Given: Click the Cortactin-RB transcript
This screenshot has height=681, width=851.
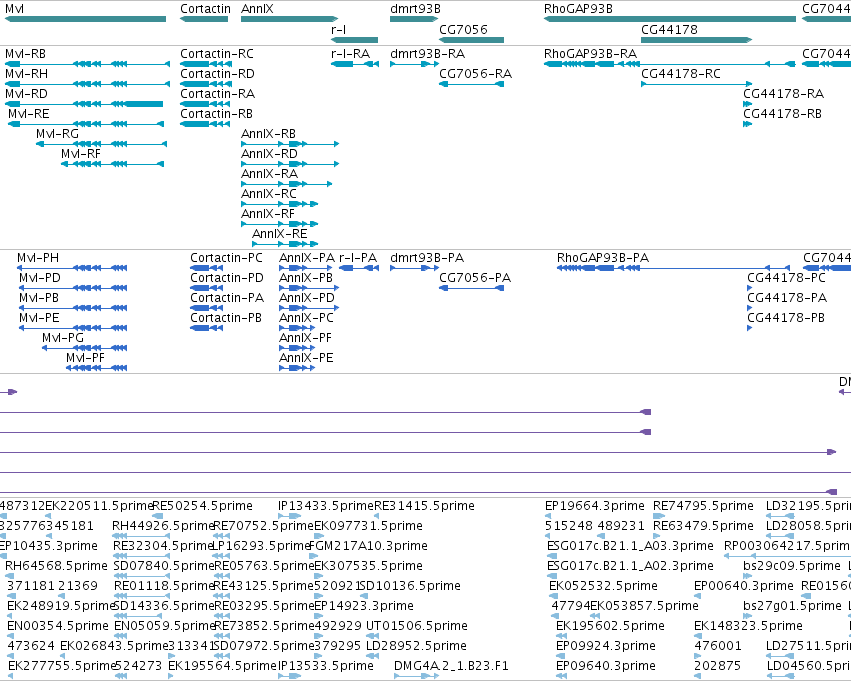Looking at the screenshot, I should click(x=205, y=124).
